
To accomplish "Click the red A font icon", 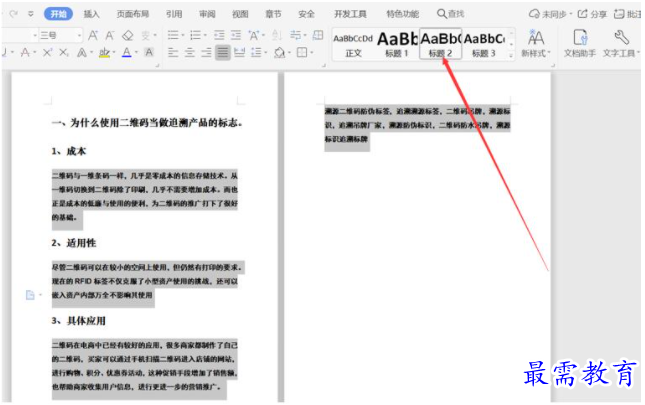I will pos(25,53).
